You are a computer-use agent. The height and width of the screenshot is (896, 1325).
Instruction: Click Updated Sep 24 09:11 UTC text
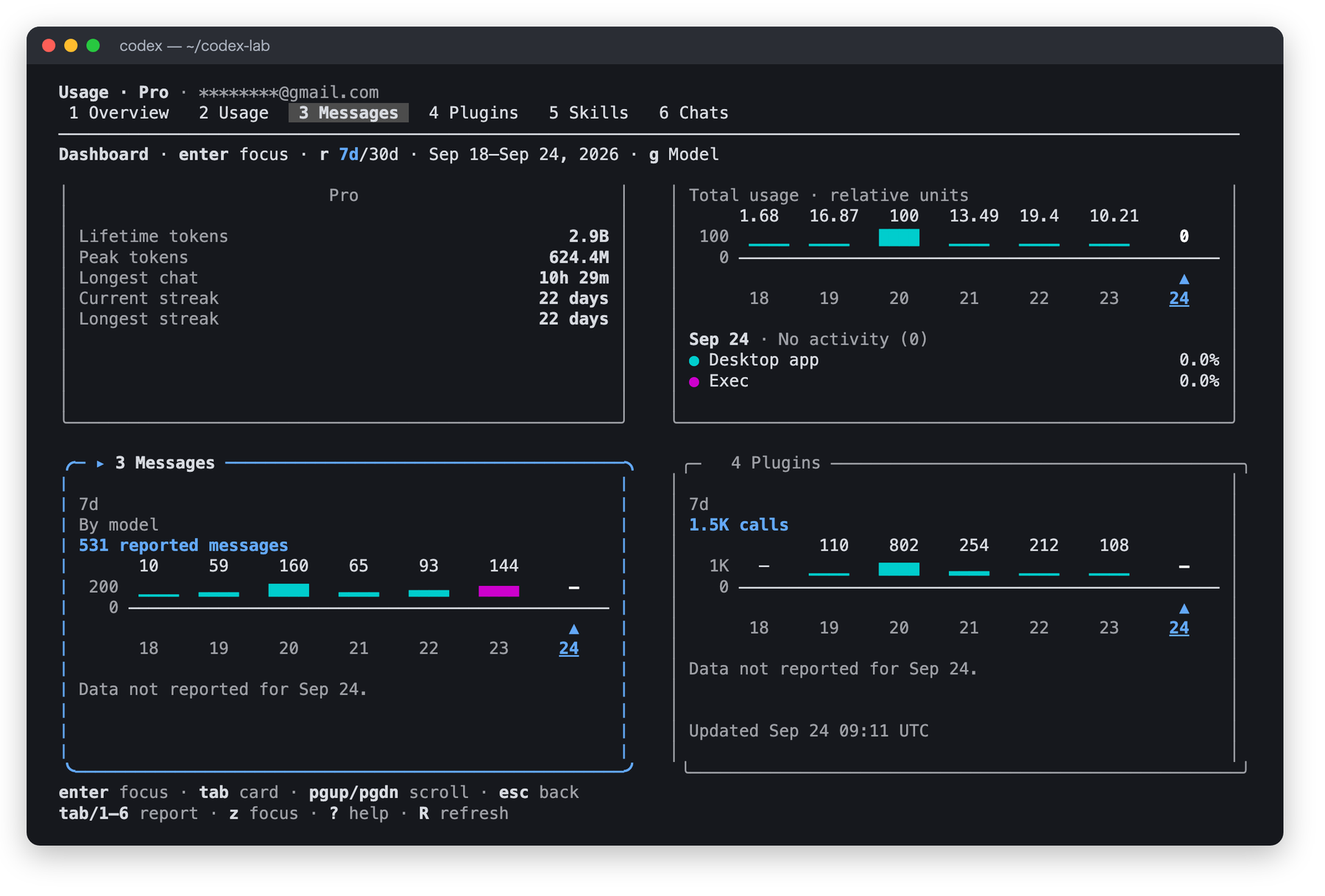808,731
